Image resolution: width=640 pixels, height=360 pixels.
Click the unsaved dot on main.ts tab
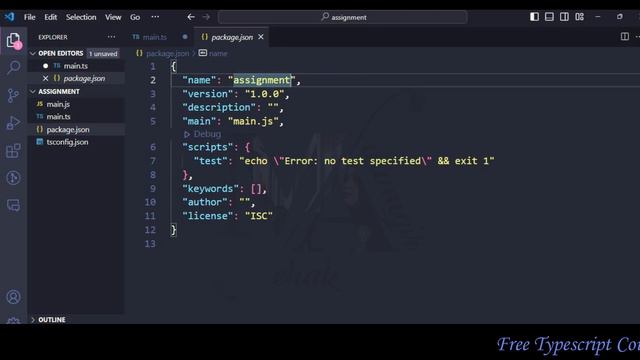(x=185, y=37)
